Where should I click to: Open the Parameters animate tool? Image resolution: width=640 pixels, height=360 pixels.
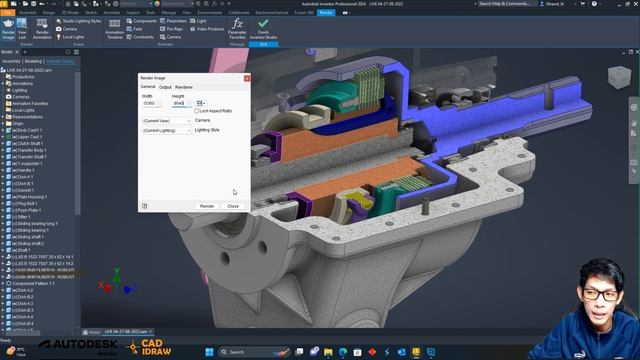click(173, 21)
